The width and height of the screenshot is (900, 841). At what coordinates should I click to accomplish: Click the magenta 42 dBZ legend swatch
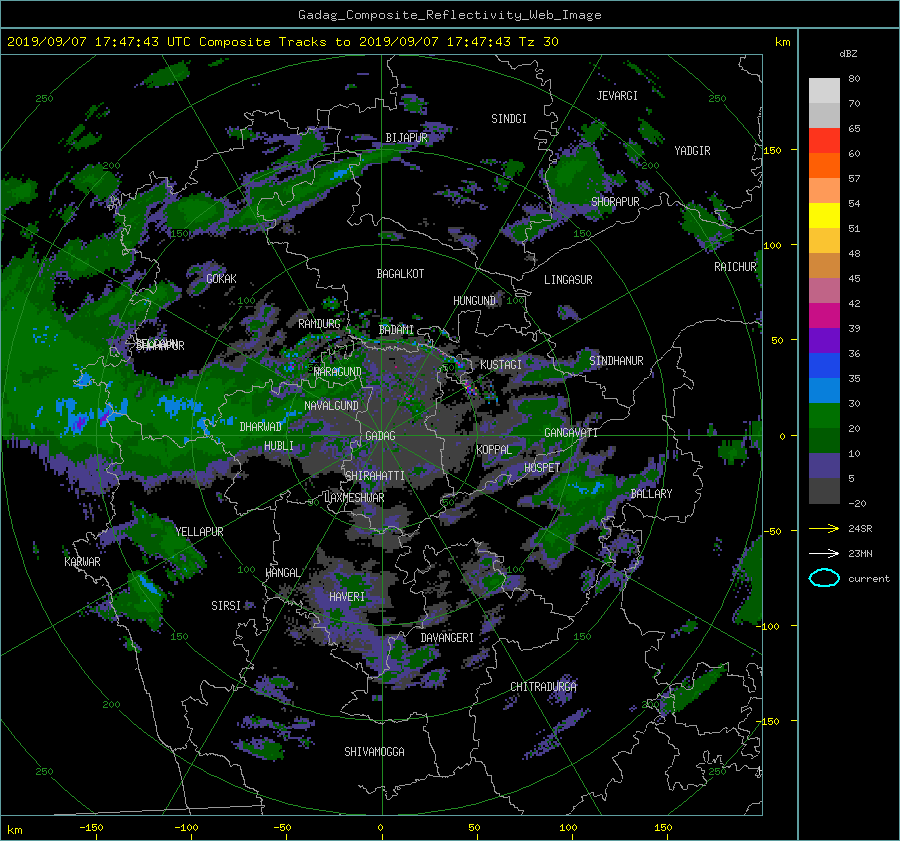coord(824,315)
